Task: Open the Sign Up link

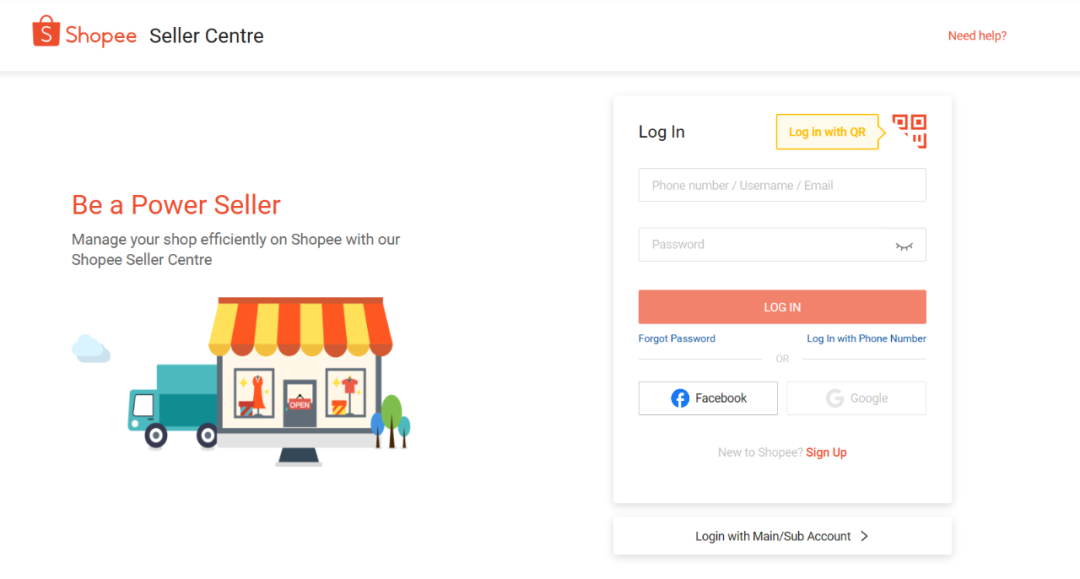Action: point(826,452)
